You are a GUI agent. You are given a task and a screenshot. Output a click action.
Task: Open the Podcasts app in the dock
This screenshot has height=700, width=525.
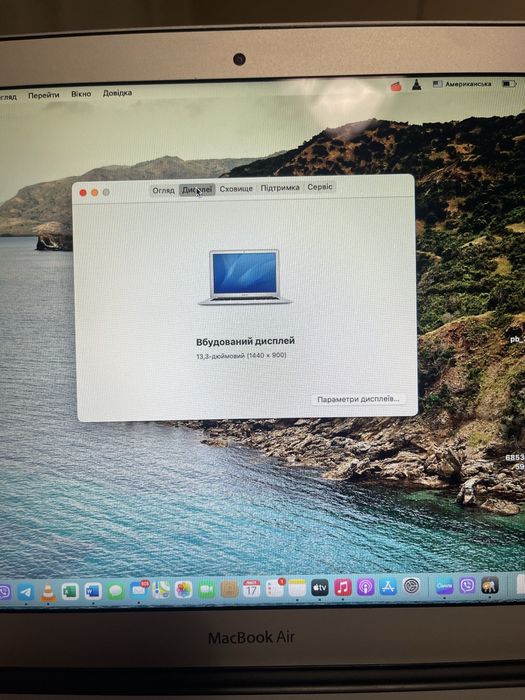(366, 587)
